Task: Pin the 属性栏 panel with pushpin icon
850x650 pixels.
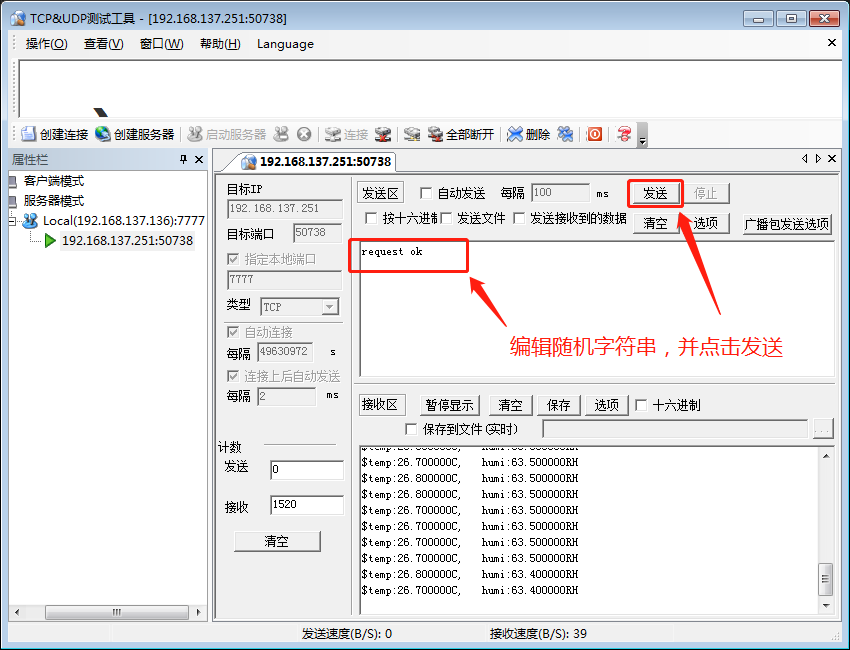Action: [x=183, y=159]
